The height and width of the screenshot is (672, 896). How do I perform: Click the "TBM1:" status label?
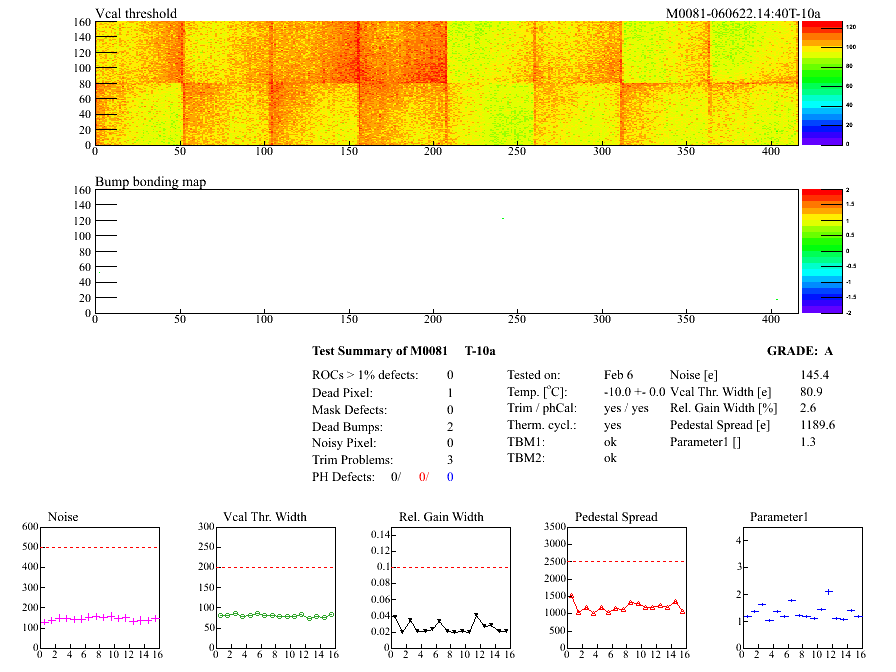(x=526, y=442)
